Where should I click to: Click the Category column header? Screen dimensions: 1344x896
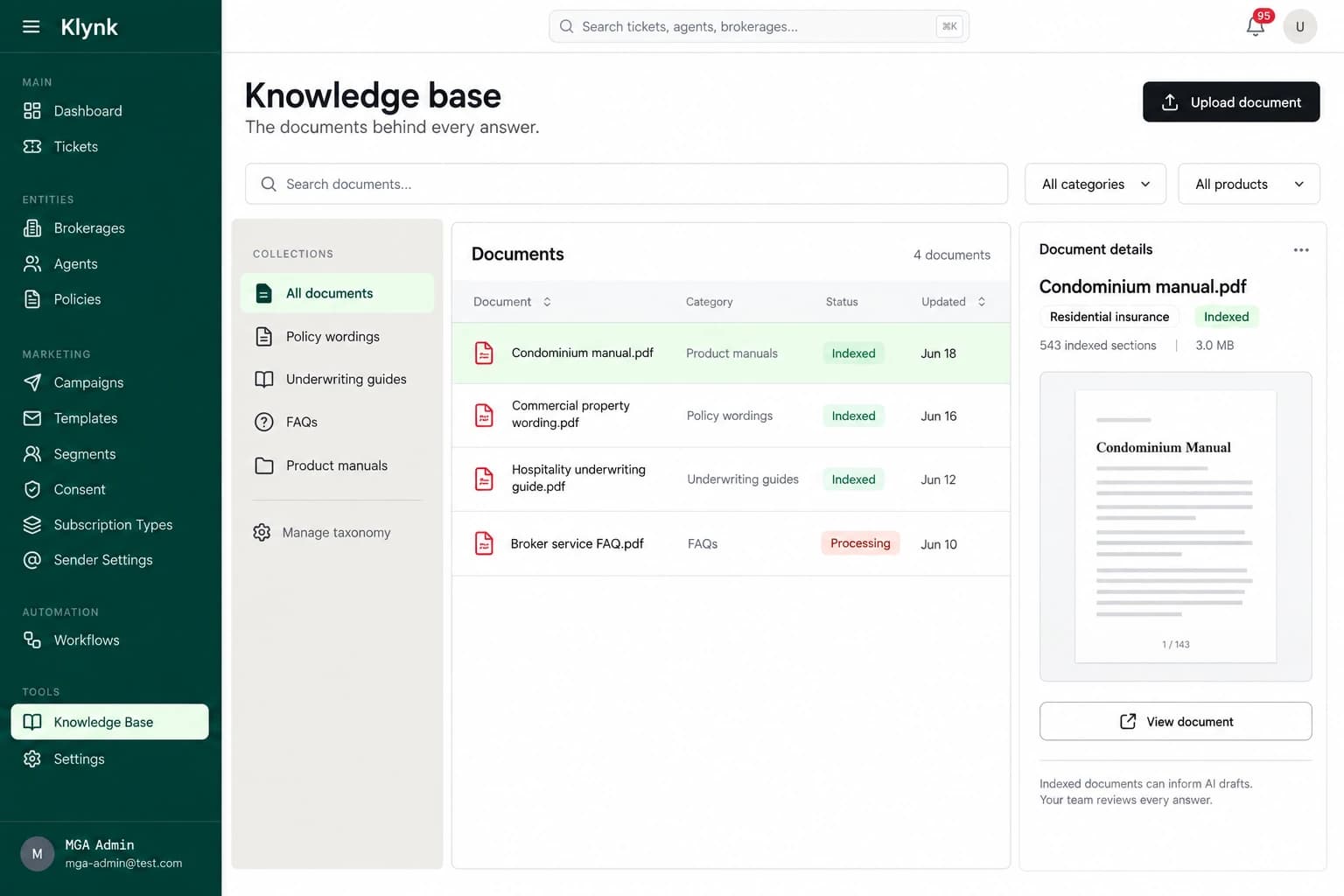tap(709, 302)
